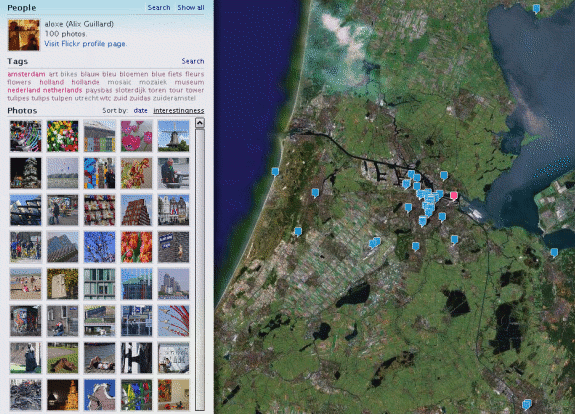The image size is (575, 414).
Task: Select the amsterdam tag
Action: click(x=26, y=74)
